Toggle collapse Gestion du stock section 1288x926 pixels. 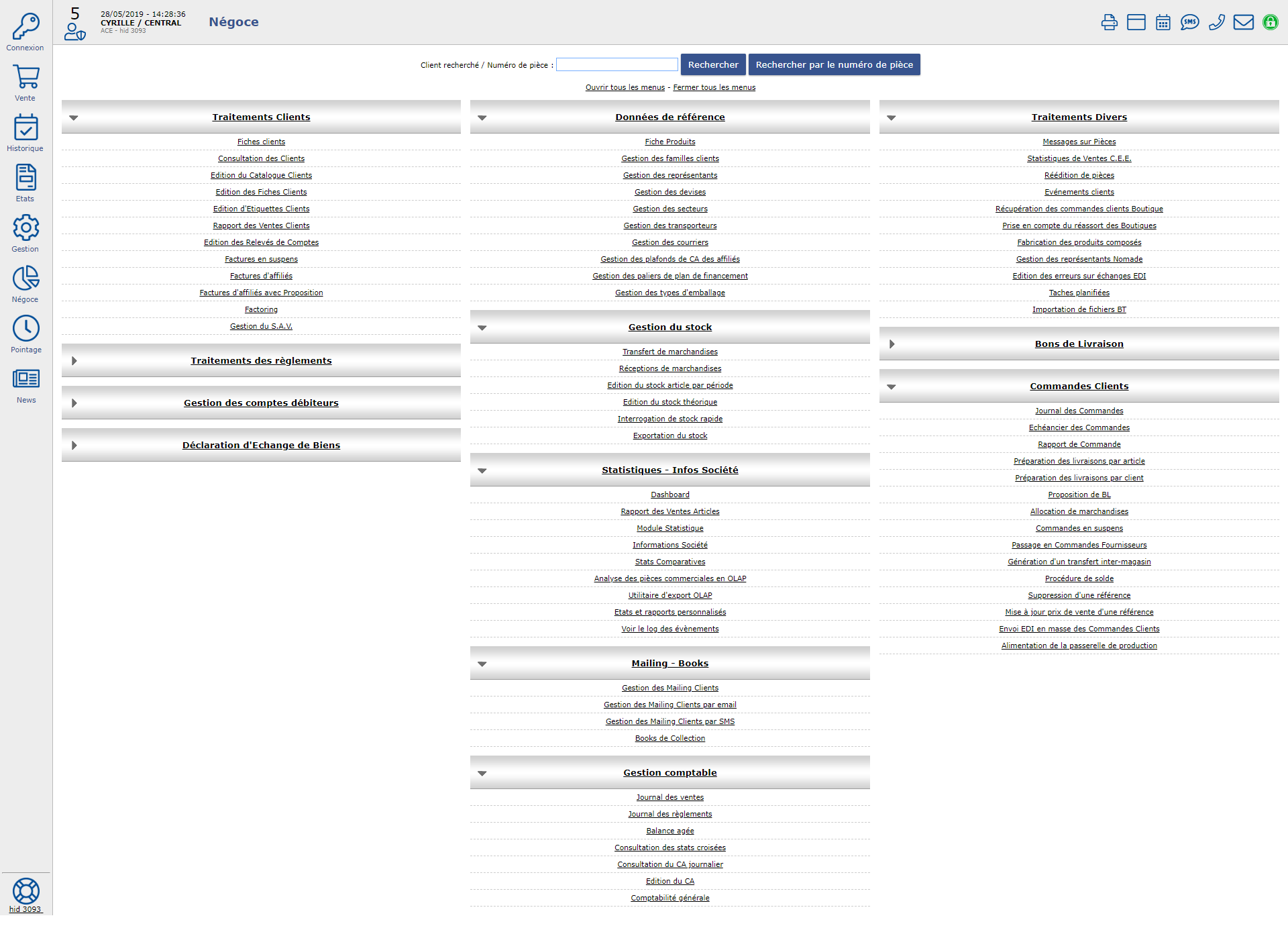482,327
